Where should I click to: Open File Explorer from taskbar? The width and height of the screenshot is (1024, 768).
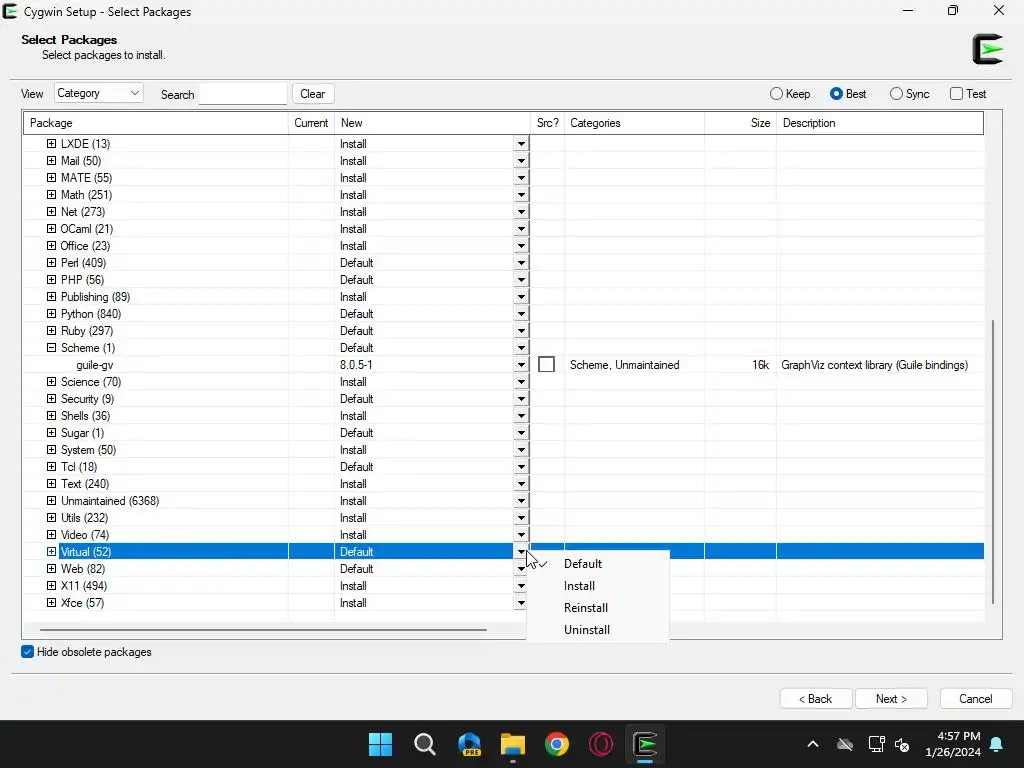click(x=513, y=744)
